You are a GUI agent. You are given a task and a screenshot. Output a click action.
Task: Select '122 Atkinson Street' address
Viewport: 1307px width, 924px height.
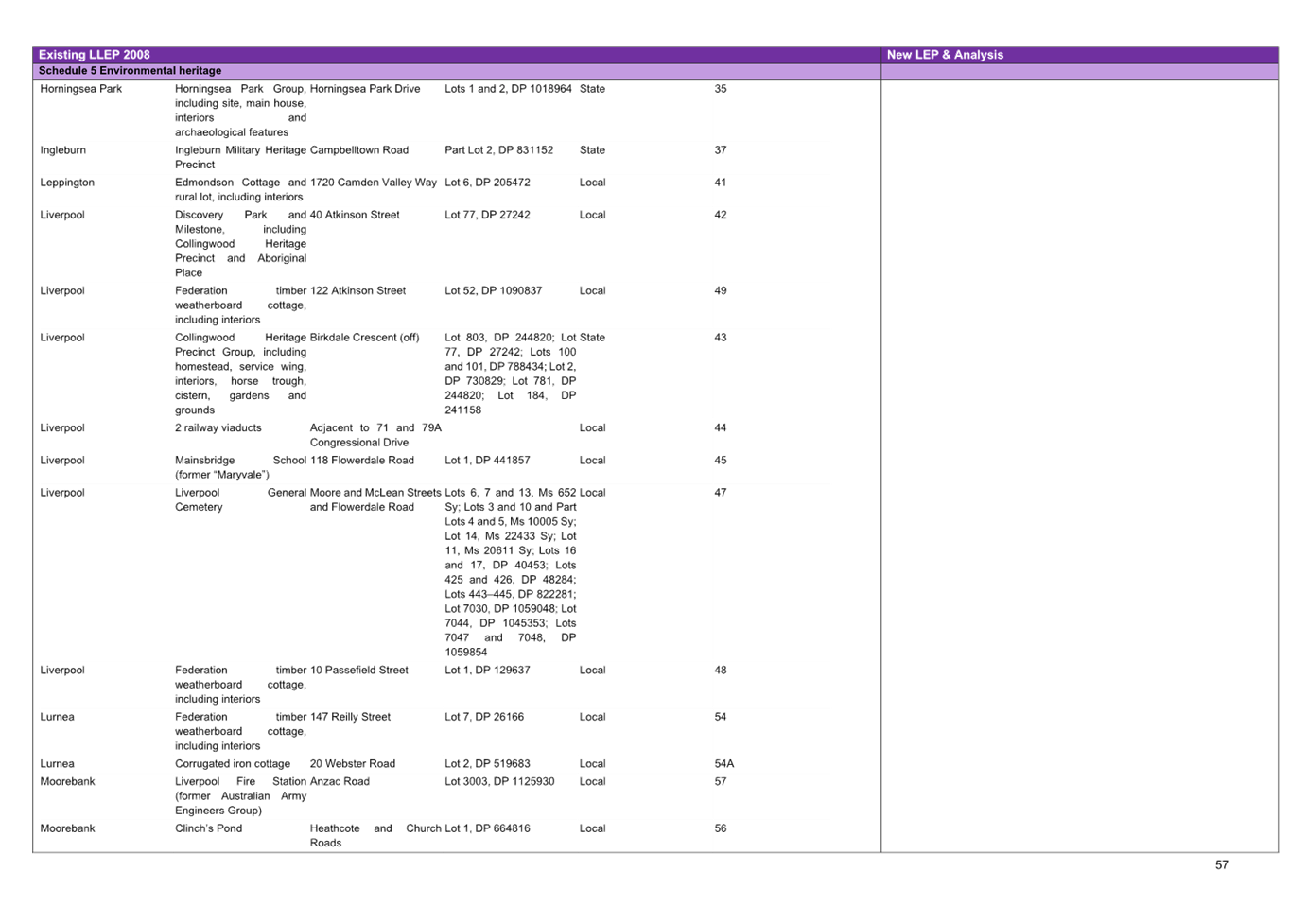tap(357, 291)
